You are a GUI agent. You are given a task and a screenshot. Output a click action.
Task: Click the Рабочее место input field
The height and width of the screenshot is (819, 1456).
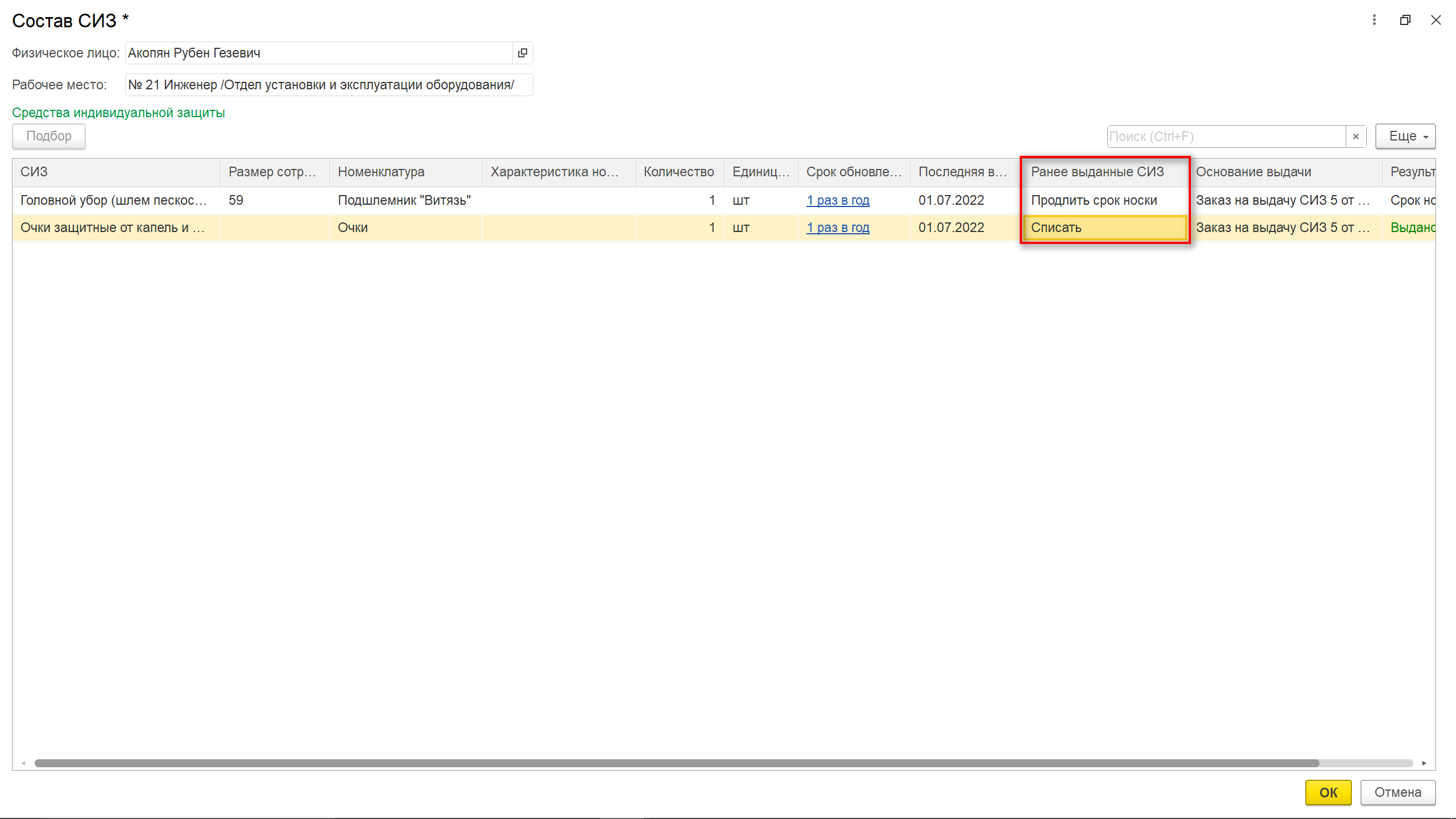coord(329,85)
